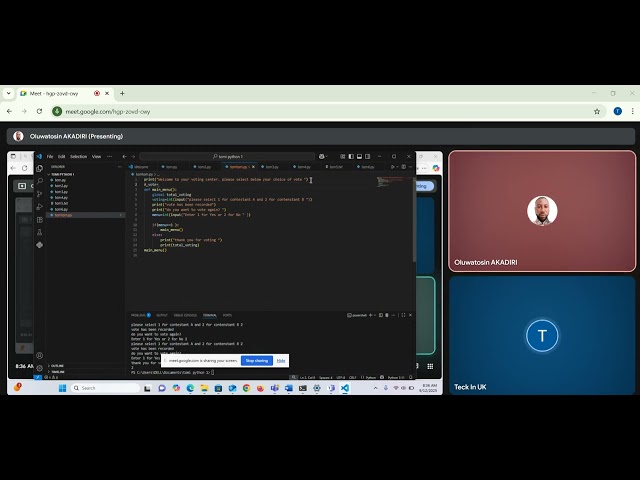Open the Explorer view in VS Code activity bar
Viewport: 640px width, 480px height.
pos(40,168)
